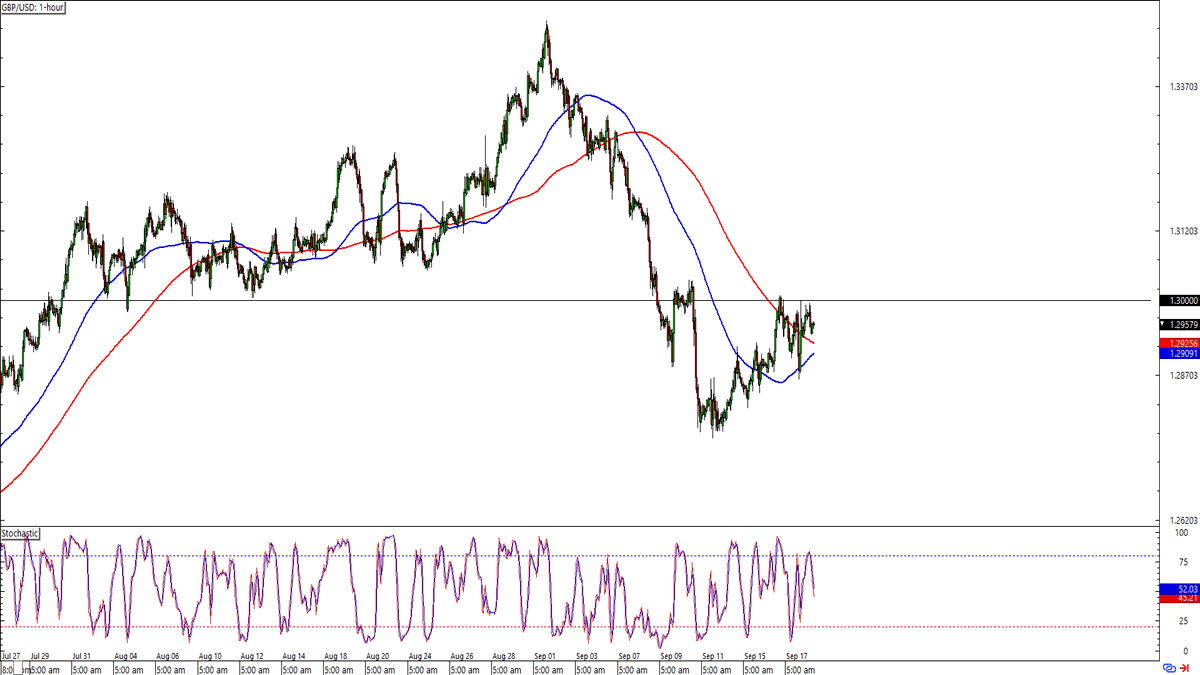Click the Aug 28 date label
The image size is (1200, 675).
pyautogui.click(x=503, y=657)
